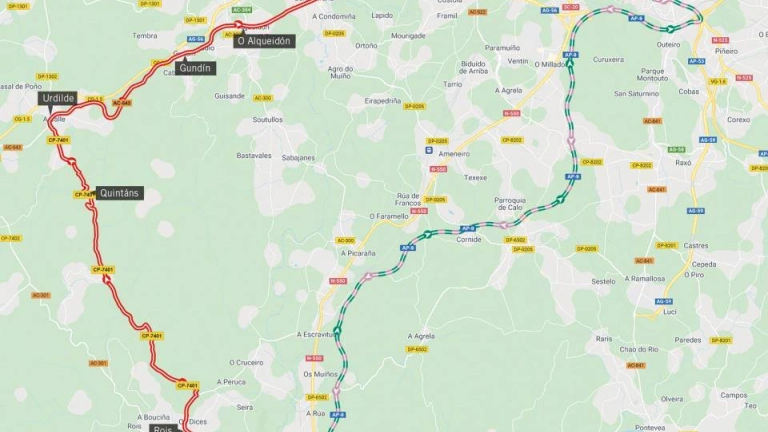Click the Parroquia de Calo label
The height and width of the screenshot is (432, 768).
coord(510,204)
